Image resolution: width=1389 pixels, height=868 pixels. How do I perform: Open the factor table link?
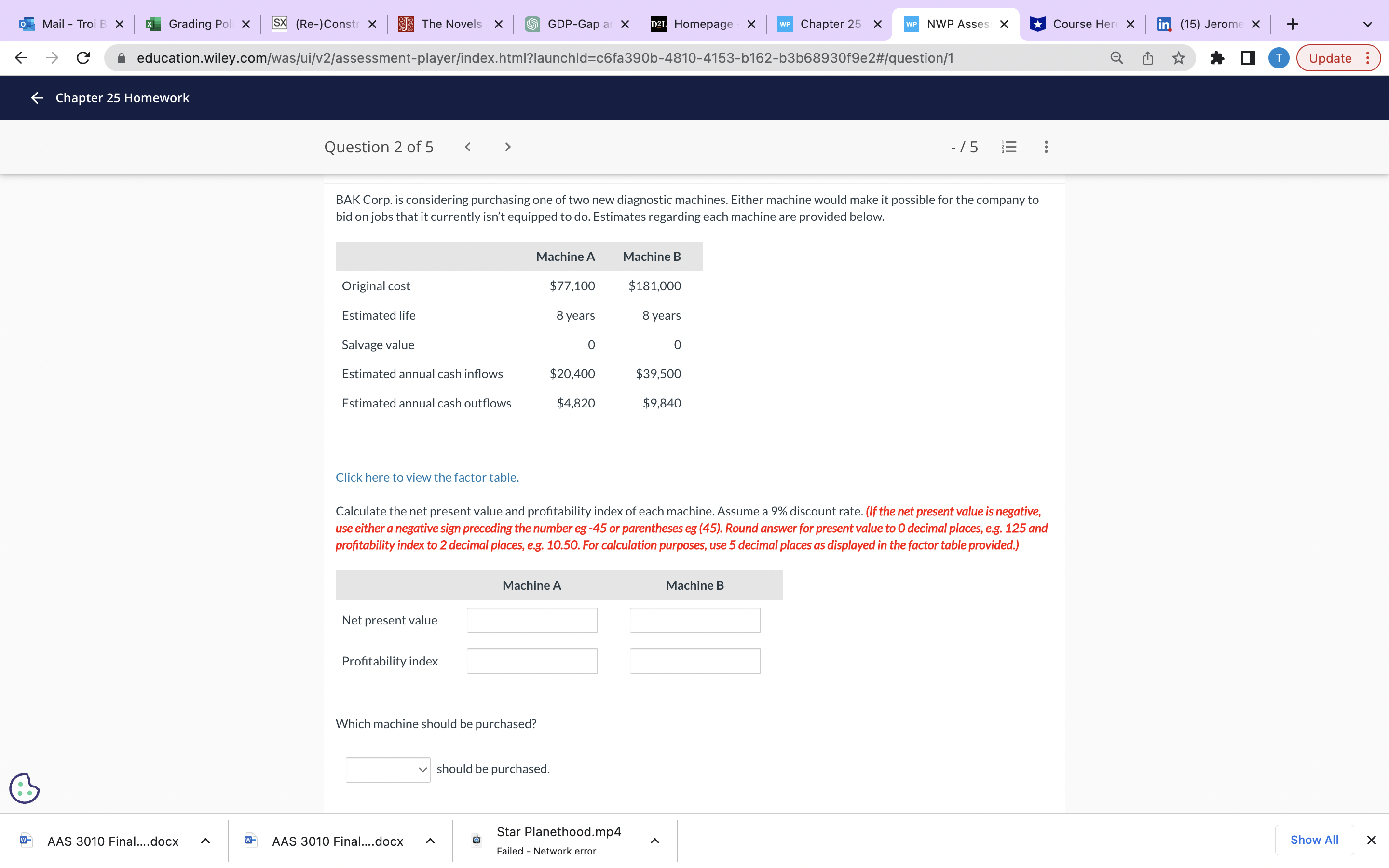coord(427,477)
